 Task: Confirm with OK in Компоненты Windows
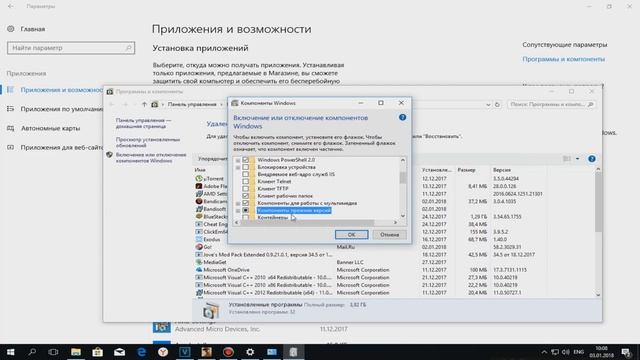(351, 235)
